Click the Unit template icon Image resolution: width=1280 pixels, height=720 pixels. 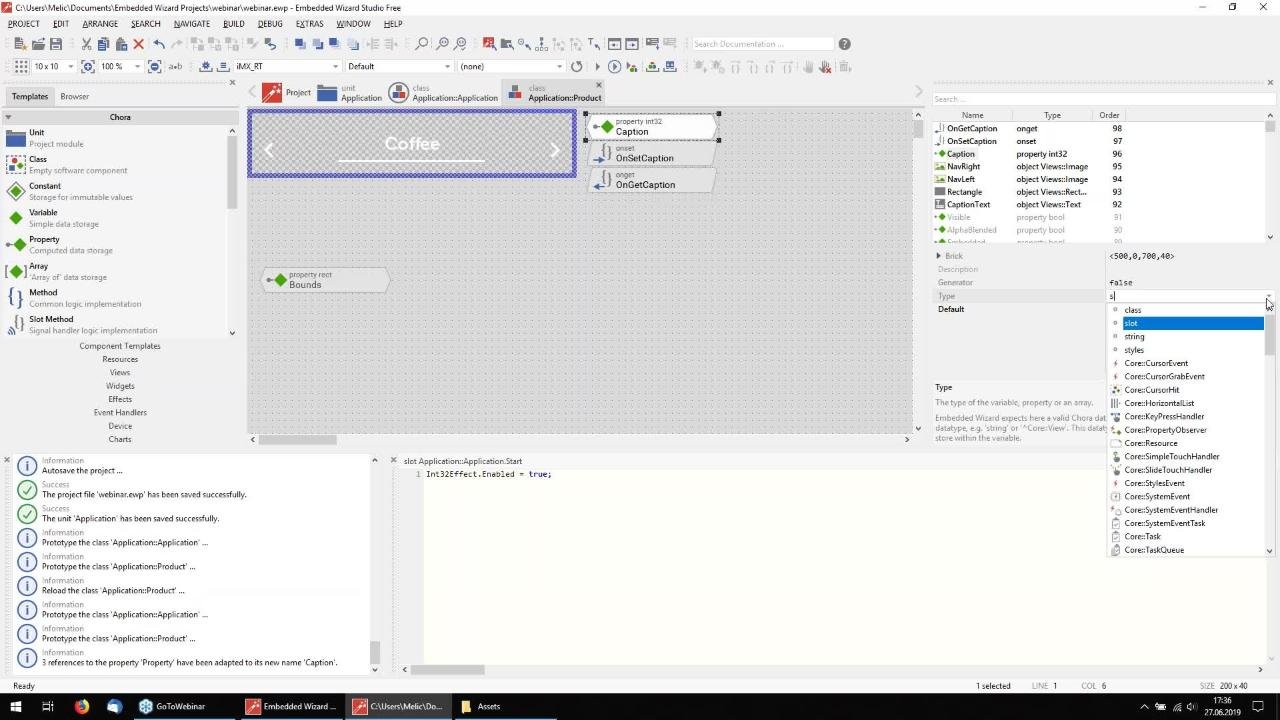[x=15, y=138]
